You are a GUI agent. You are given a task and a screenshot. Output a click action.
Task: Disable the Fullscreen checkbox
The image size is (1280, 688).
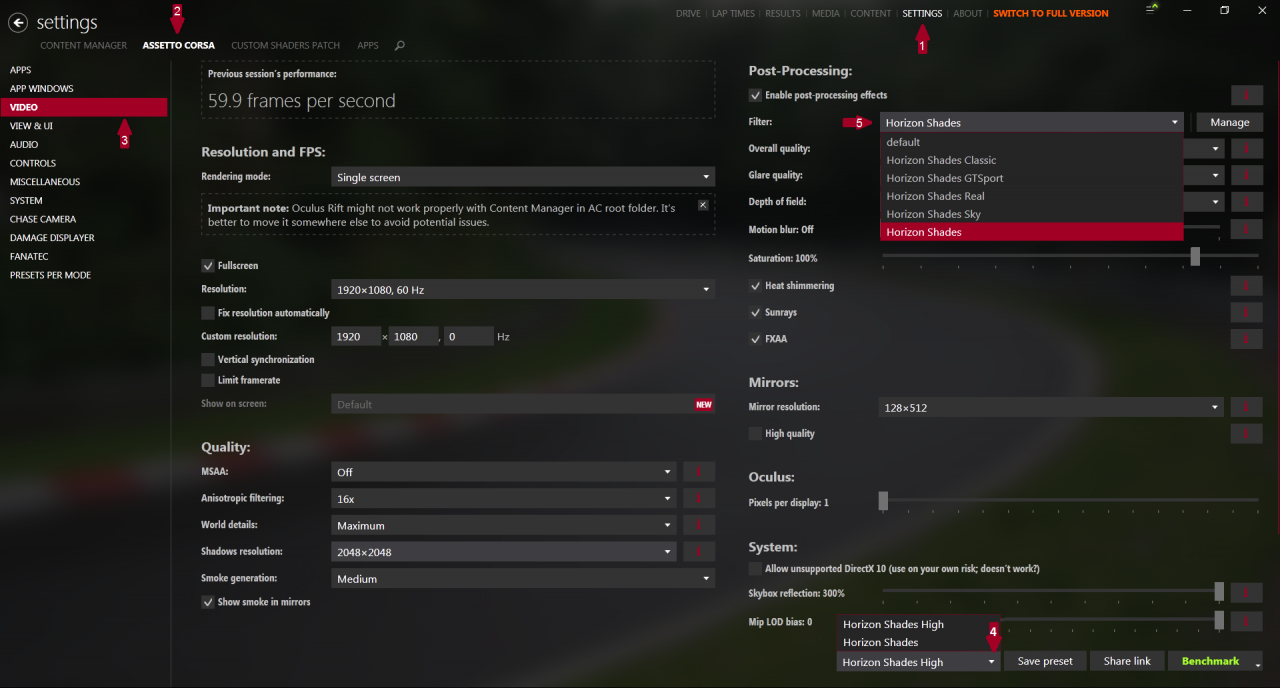208,266
